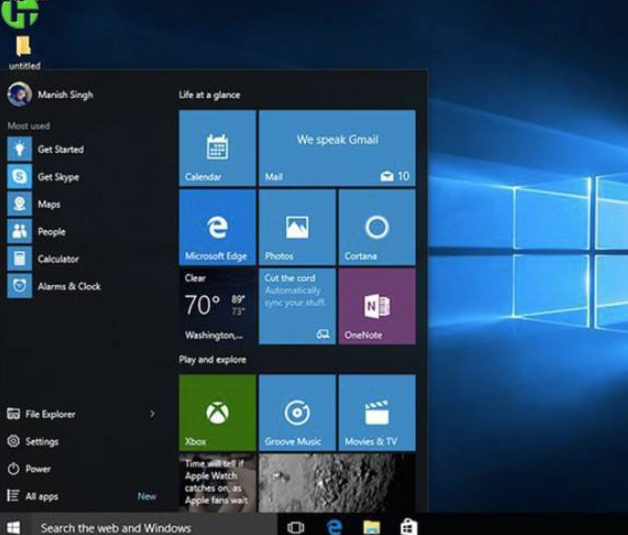
Task: Select Calculator in Most used list
Action: tap(57, 259)
